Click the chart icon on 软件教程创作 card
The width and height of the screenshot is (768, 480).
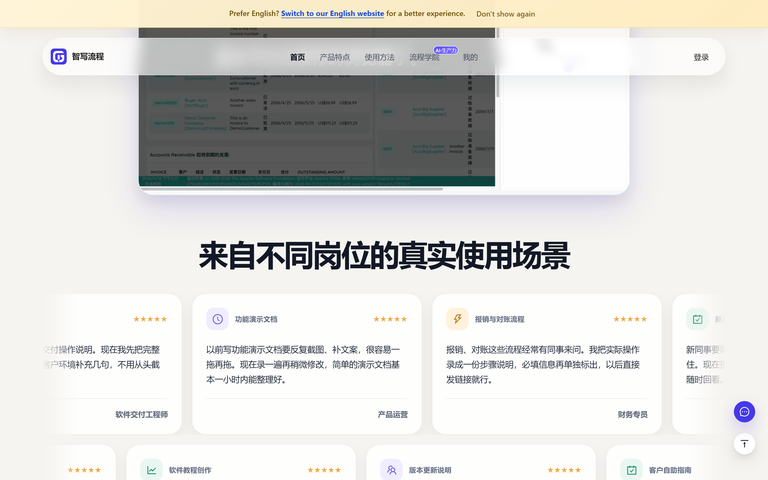(x=151, y=470)
